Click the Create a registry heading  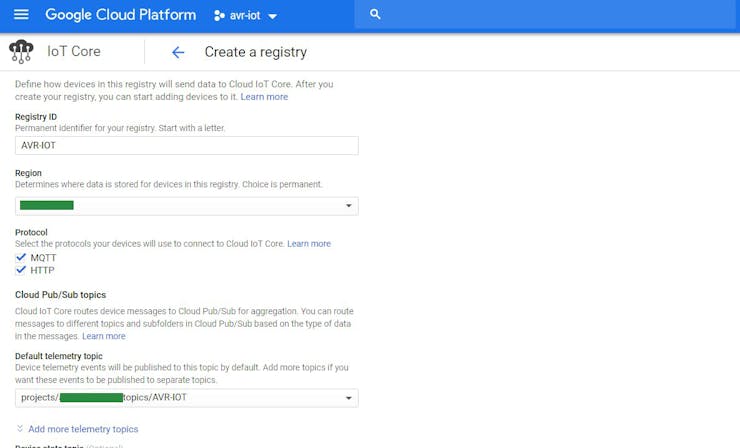(x=255, y=52)
